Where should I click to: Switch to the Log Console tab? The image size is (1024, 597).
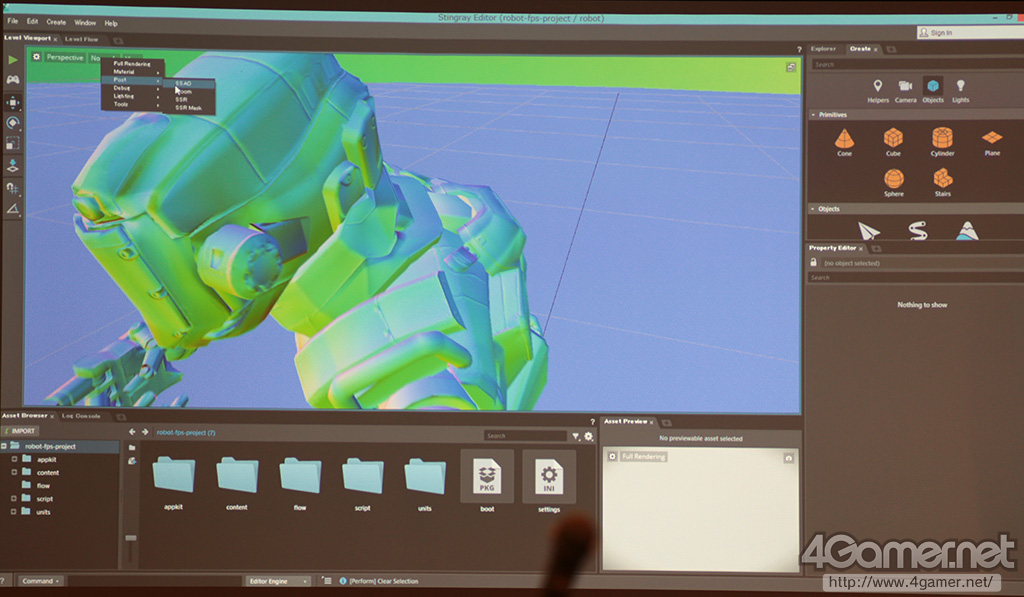pyautogui.click(x=81, y=415)
